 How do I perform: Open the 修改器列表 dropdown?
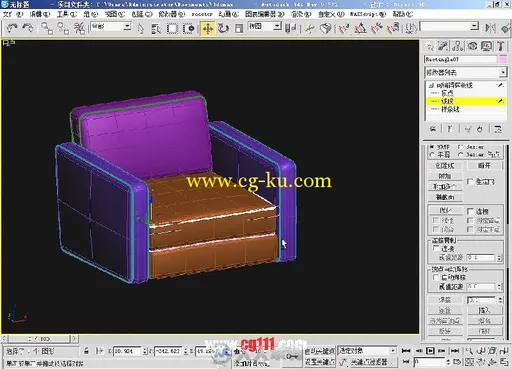[x=466, y=72]
